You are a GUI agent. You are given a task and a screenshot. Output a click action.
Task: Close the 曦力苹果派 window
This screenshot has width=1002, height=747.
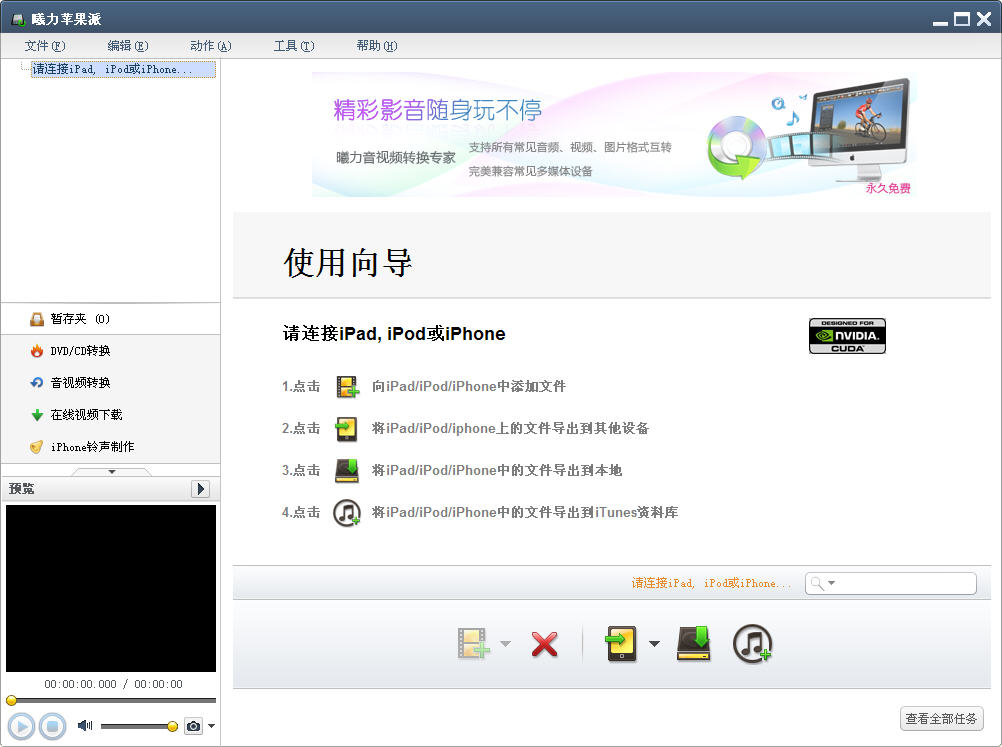[984, 19]
